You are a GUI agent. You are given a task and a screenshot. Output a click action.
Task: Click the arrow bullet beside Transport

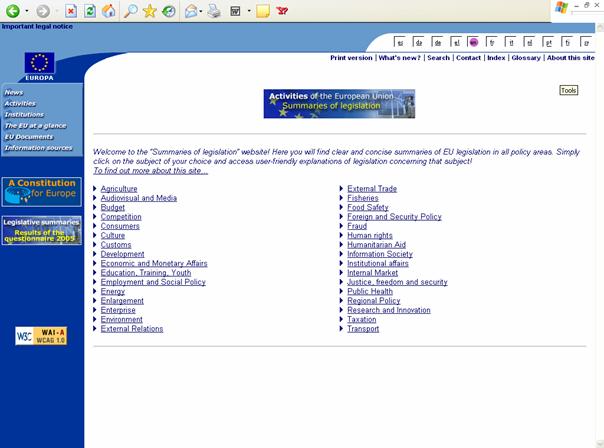(x=341, y=329)
